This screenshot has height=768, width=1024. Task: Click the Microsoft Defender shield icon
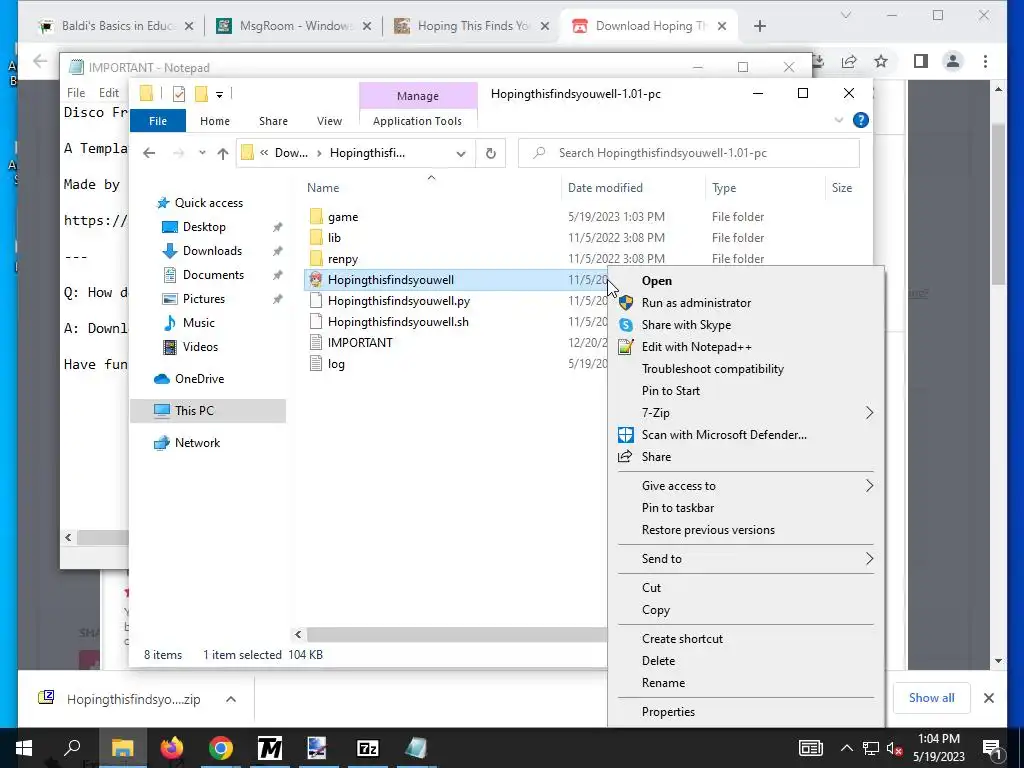pos(626,435)
